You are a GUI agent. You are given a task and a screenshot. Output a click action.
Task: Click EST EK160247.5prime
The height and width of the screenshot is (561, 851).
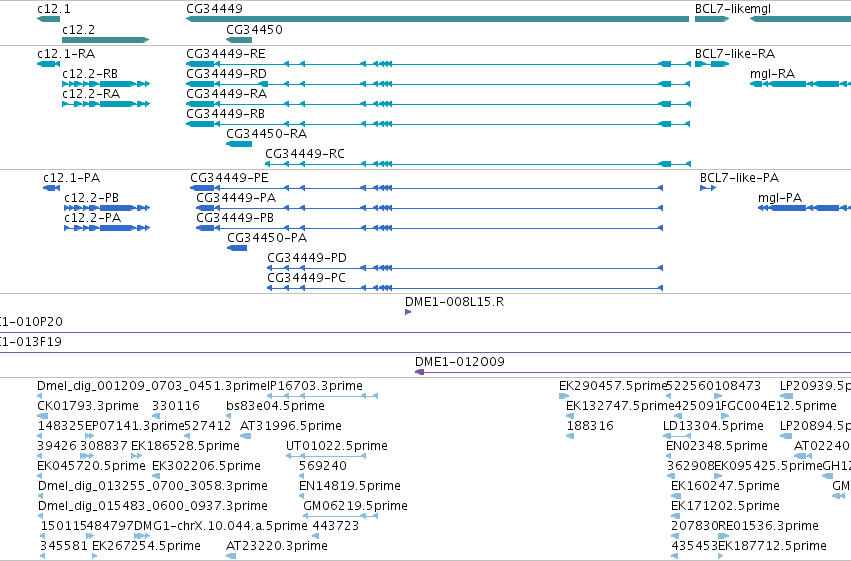pyautogui.click(x=726, y=486)
